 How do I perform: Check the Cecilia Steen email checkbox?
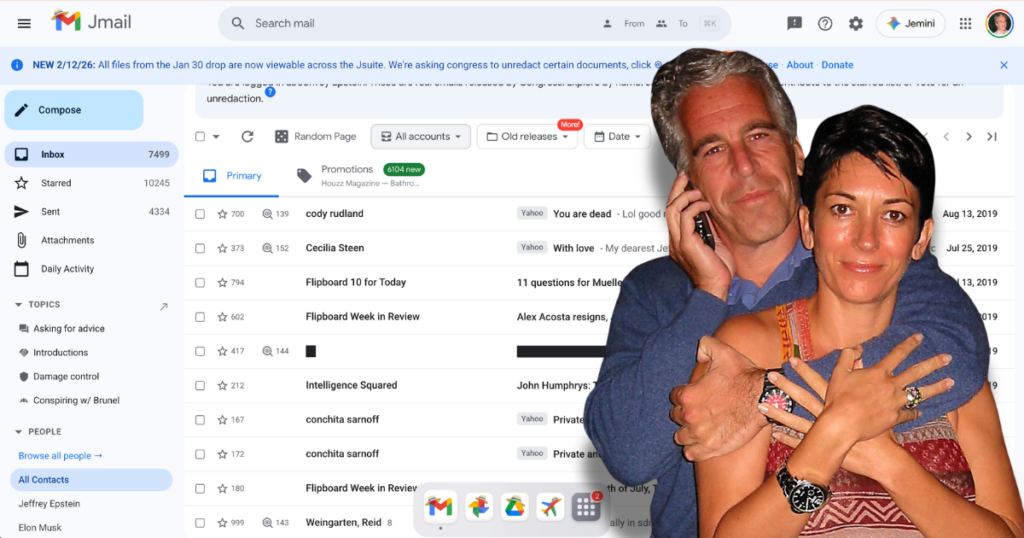[x=200, y=248]
